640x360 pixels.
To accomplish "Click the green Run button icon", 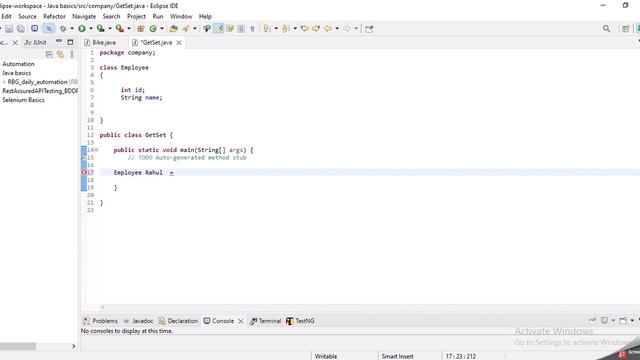I will (x=82, y=29).
